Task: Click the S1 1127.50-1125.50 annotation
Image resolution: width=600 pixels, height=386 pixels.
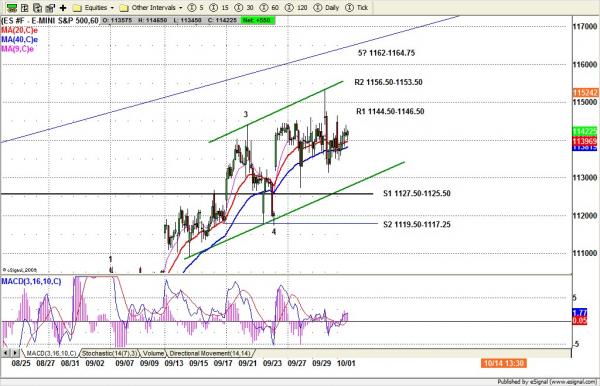Action: coord(417,194)
